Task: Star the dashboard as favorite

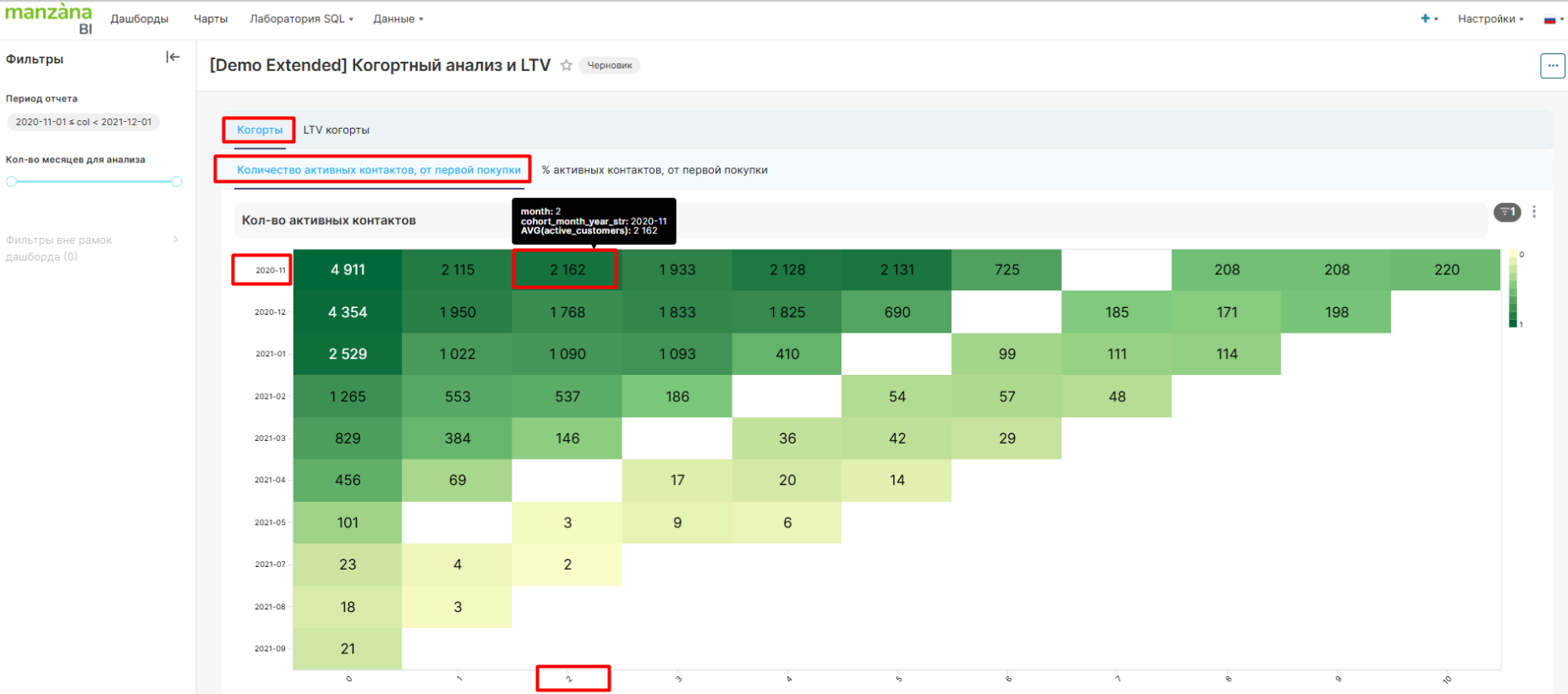Action: pyautogui.click(x=567, y=65)
